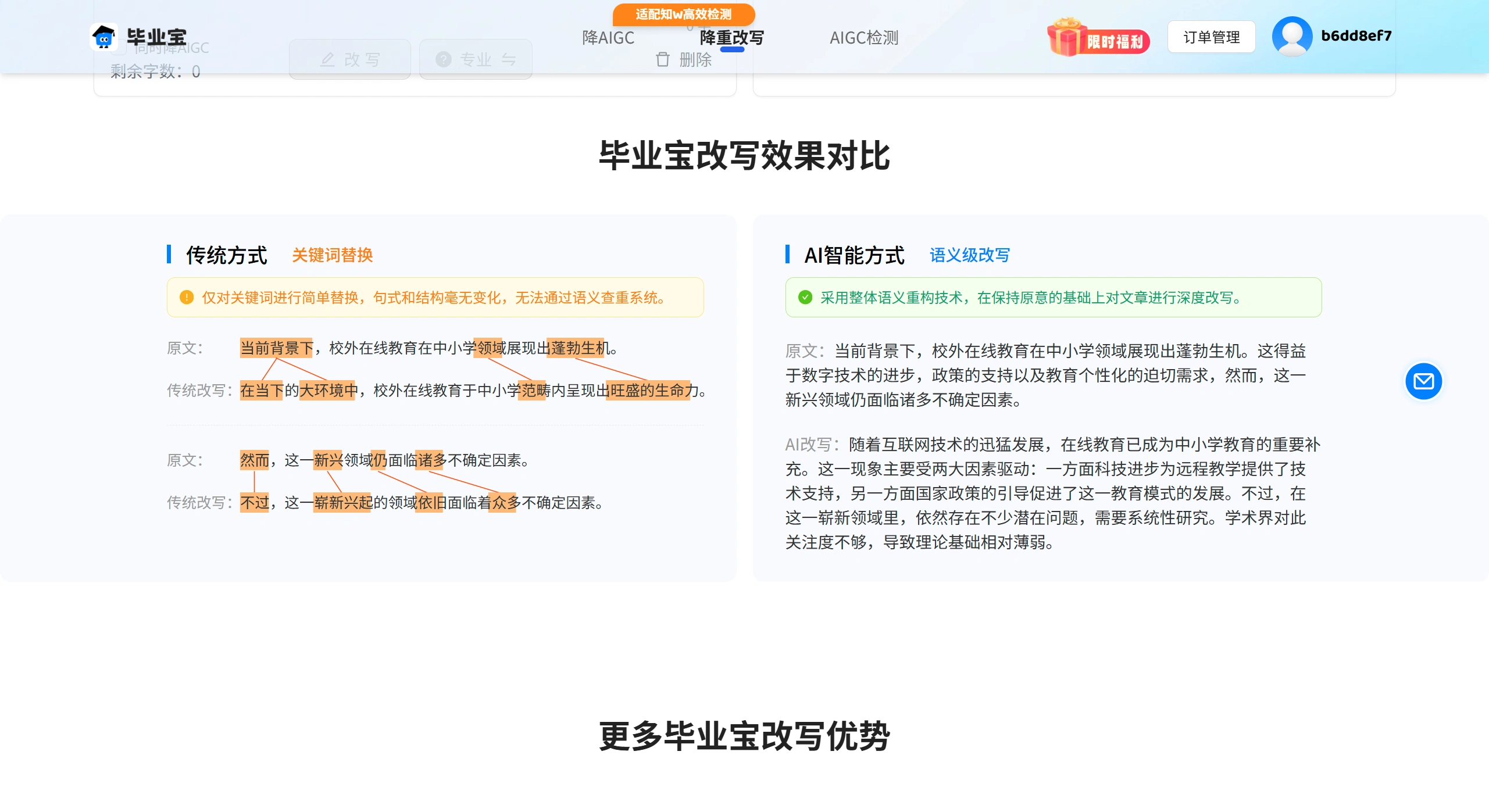Click the 毕业宝 graduation cap logo icon
The image size is (1489, 812).
coord(104,37)
